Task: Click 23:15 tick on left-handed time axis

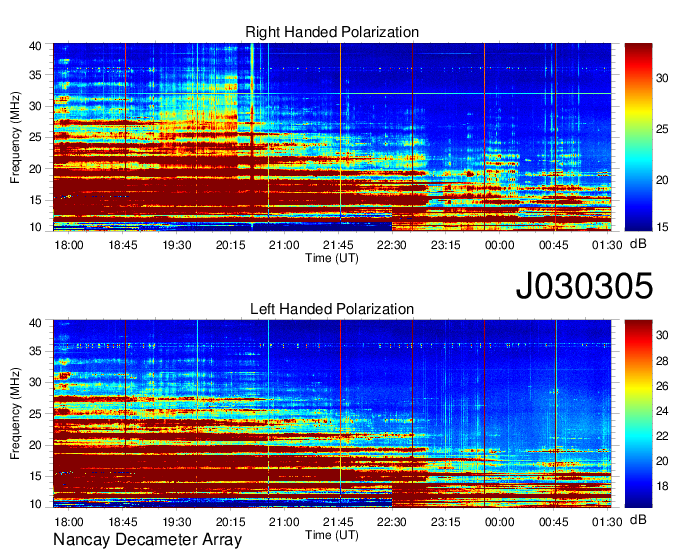Action: (x=445, y=522)
